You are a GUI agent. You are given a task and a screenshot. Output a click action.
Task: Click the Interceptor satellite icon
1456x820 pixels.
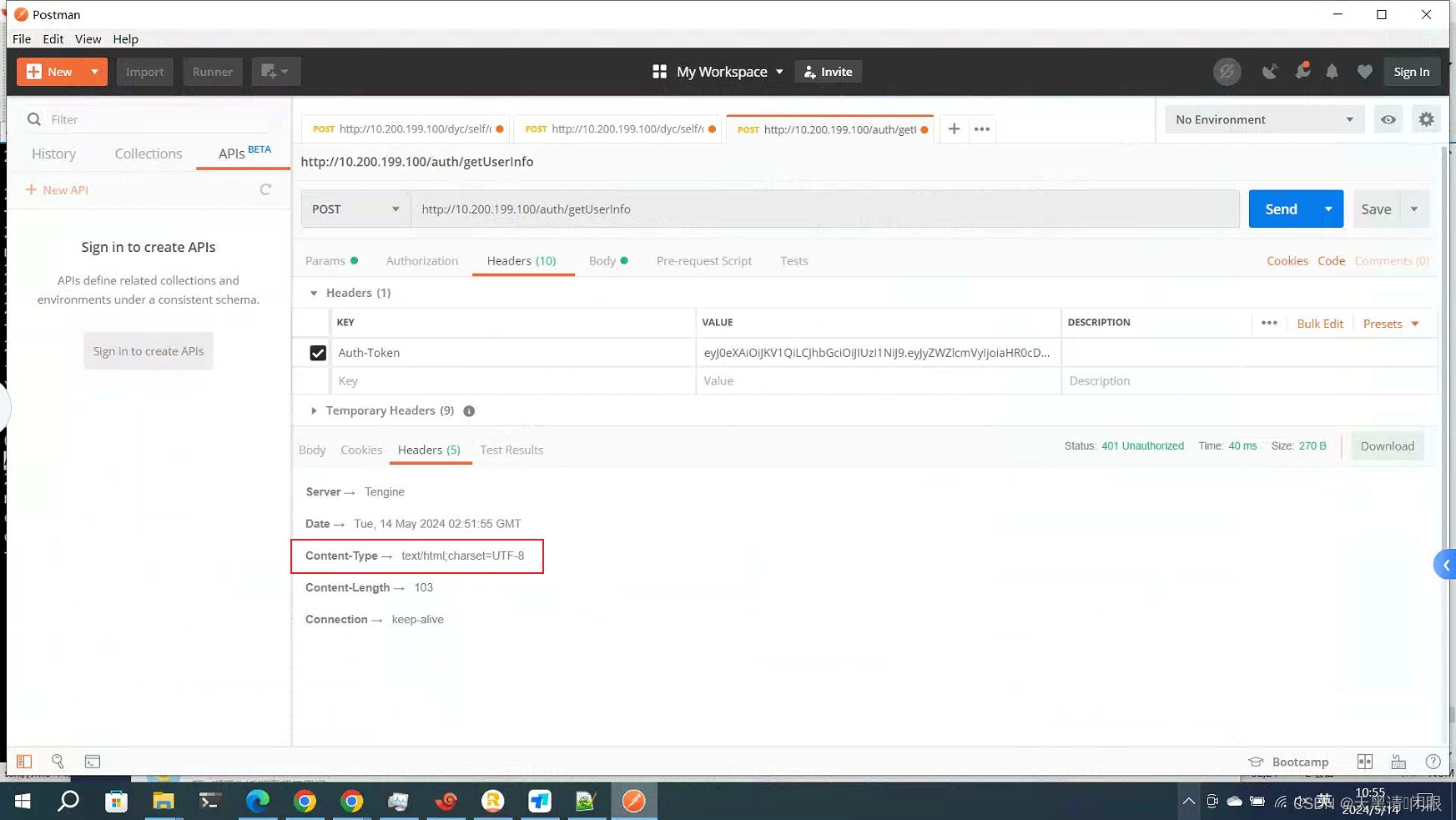1270,72
